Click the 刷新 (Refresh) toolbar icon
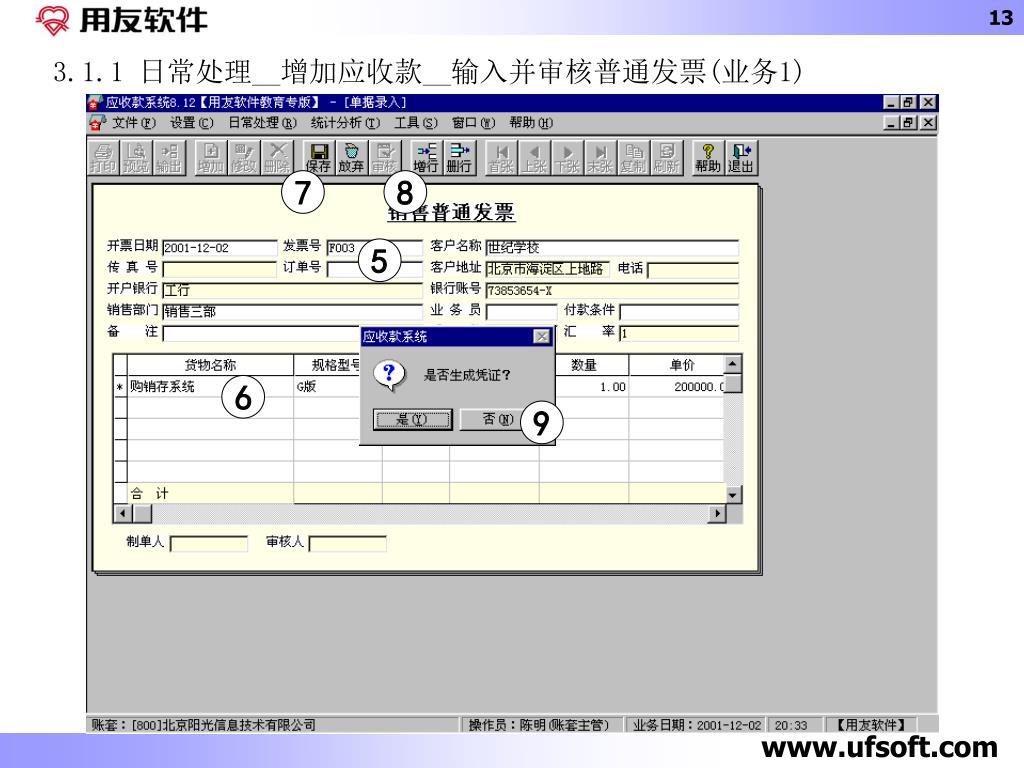1024x768 pixels. (x=666, y=158)
